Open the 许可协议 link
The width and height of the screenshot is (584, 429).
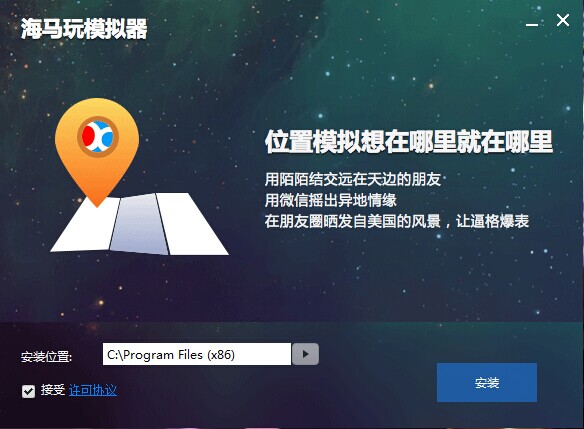coord(93,390)
